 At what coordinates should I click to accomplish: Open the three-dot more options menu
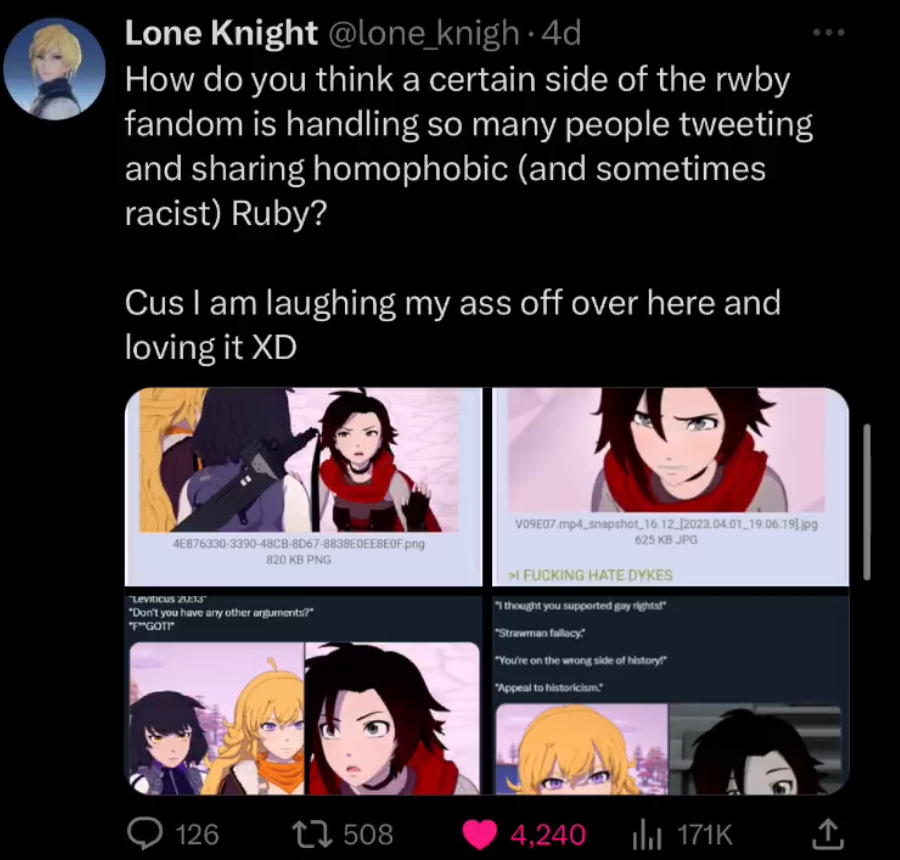829,33
